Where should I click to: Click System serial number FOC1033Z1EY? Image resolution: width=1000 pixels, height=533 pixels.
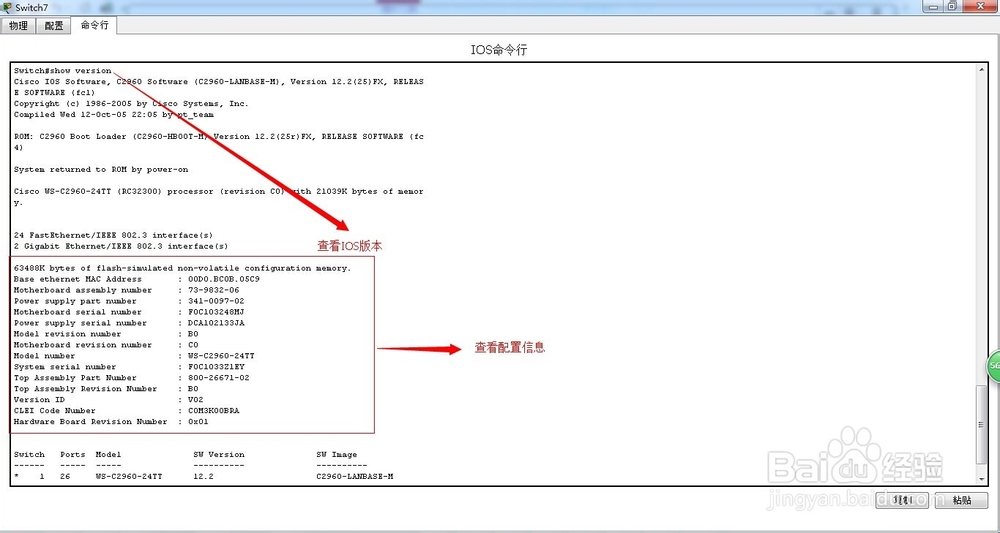tap(216, 367)
